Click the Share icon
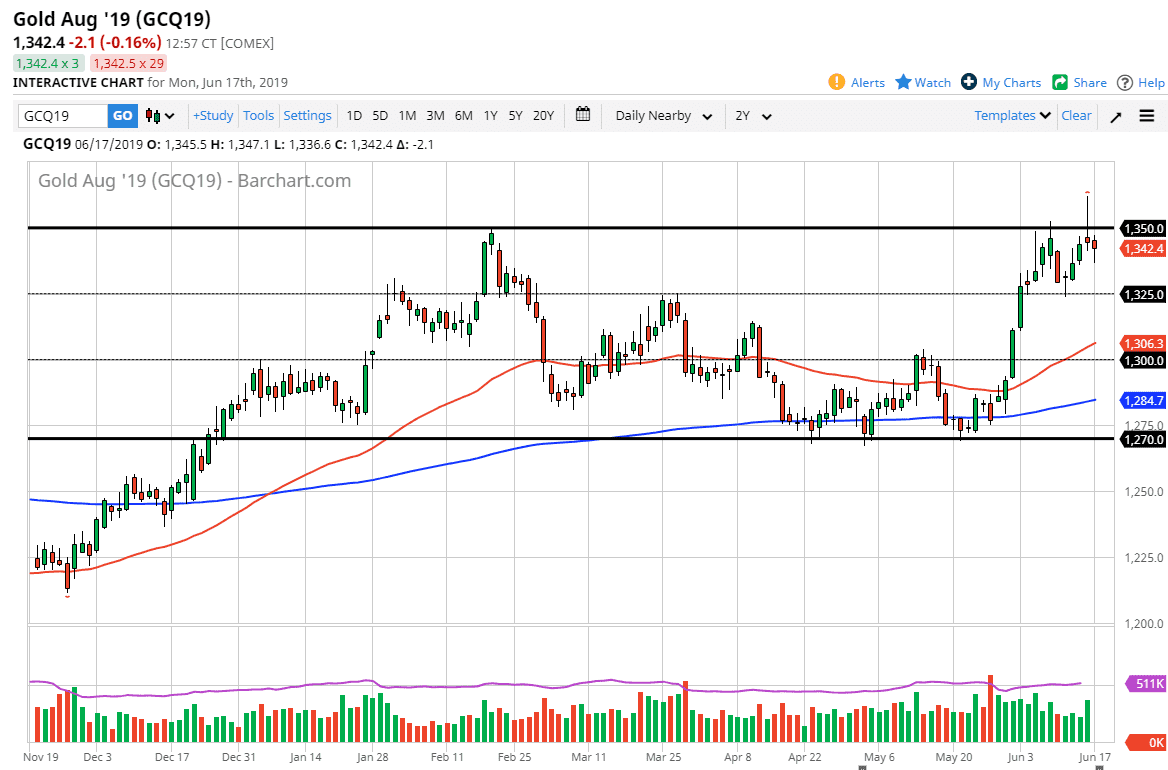Image resolution: width=1168 pixels, height=770 pixels. click(x=1060, y=82)
